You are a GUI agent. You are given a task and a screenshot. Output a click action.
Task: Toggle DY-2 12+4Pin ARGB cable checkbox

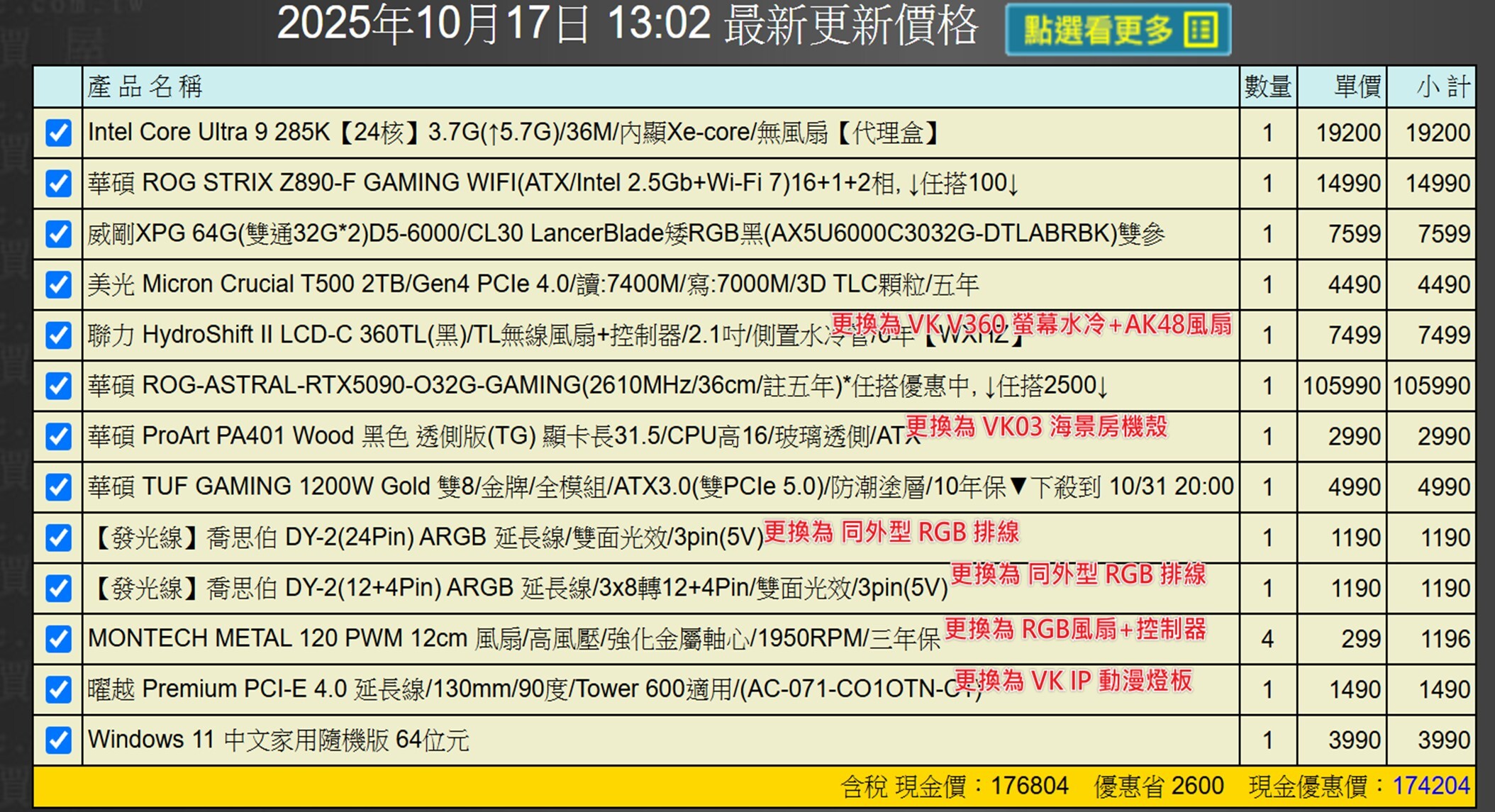point(58,589)
